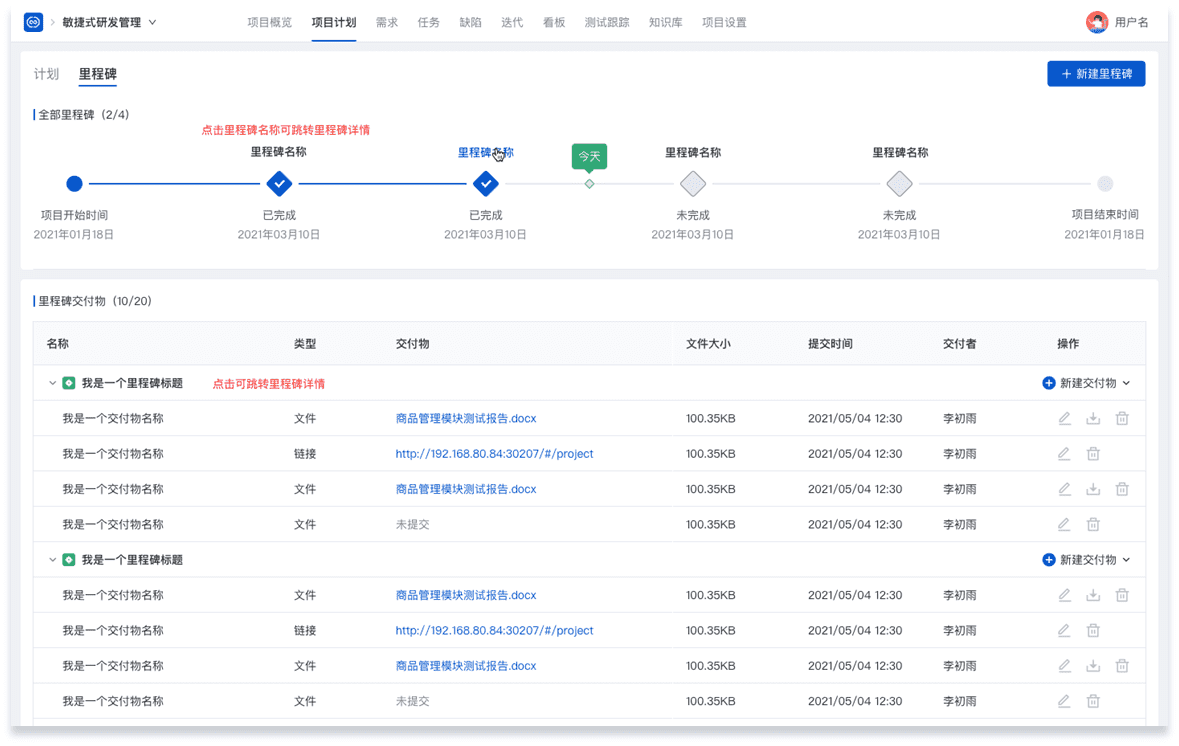Select the 里程碑 sub-tab
This screenshot has width=1179, height=746.
coord(98,74)
